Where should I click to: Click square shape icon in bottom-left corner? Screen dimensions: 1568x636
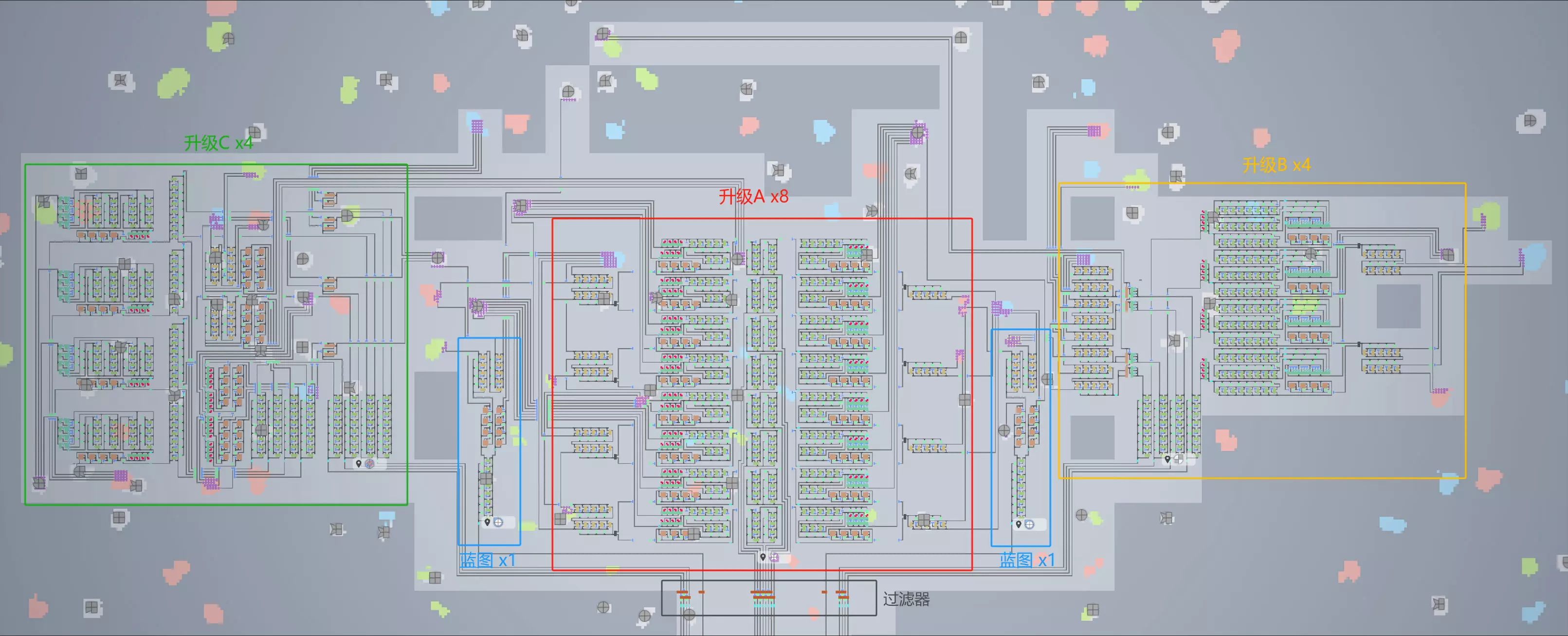coord(91,607)
